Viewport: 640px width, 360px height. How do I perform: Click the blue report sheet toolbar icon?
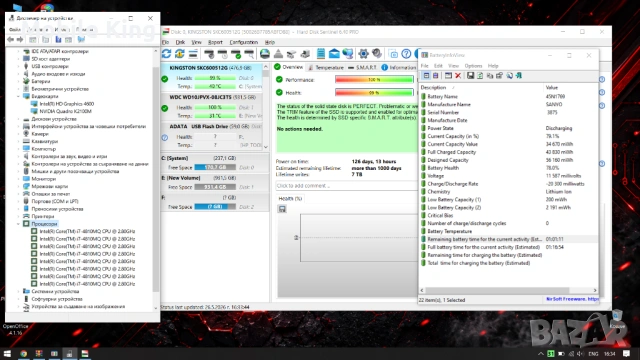tap(321, 54)
